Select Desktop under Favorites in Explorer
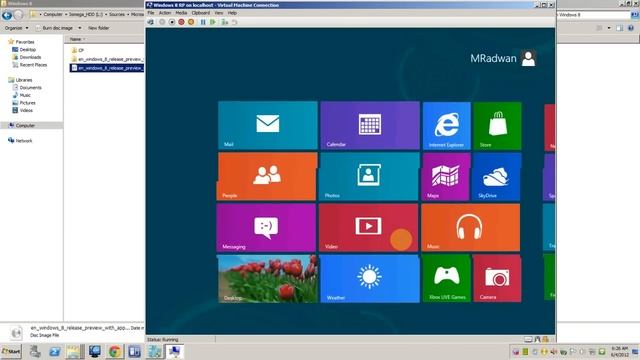 pyautogui.click(x=24, y=49)
